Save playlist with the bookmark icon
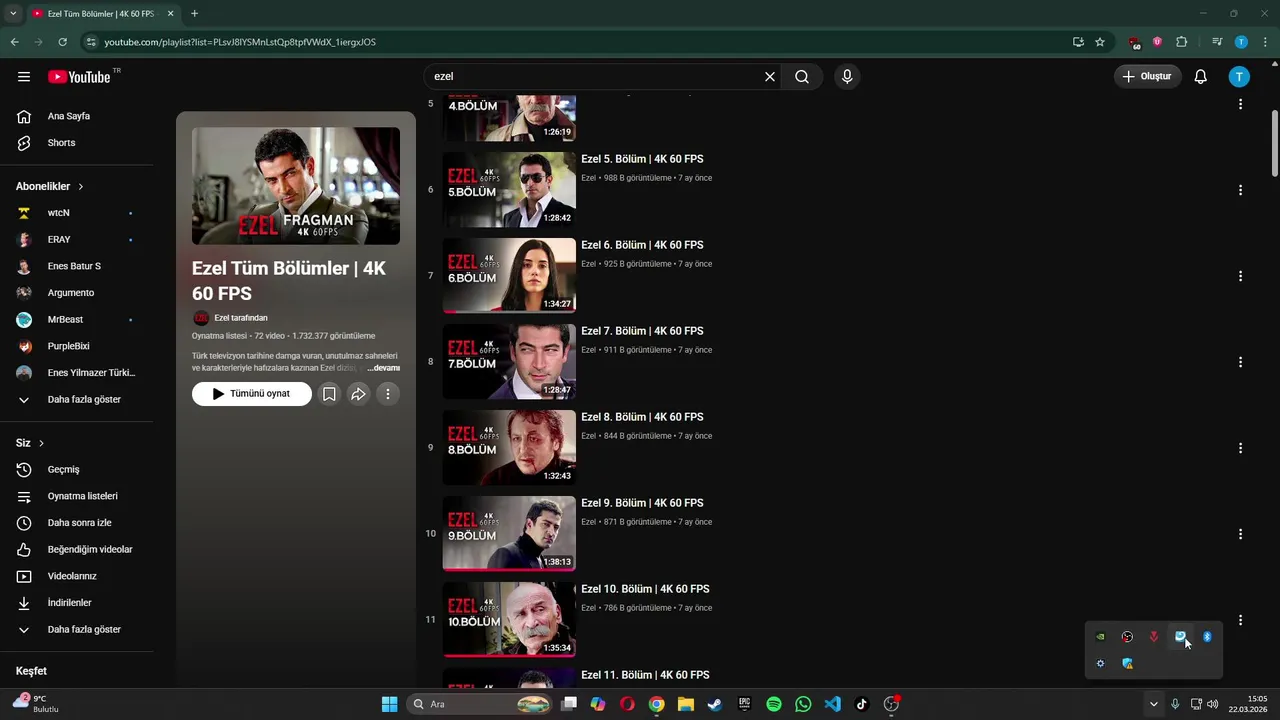Screen dimensions: 1280x720 tap(329, 394)
